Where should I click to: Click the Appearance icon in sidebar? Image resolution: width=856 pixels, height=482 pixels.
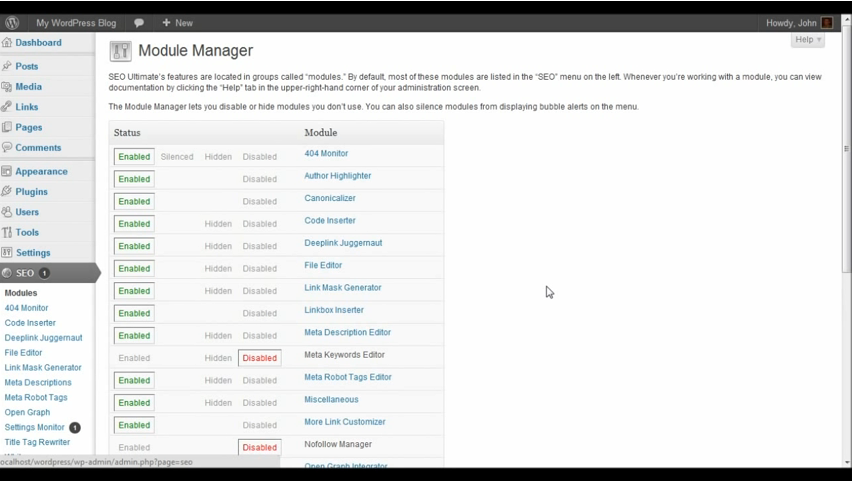pos(7,171)
